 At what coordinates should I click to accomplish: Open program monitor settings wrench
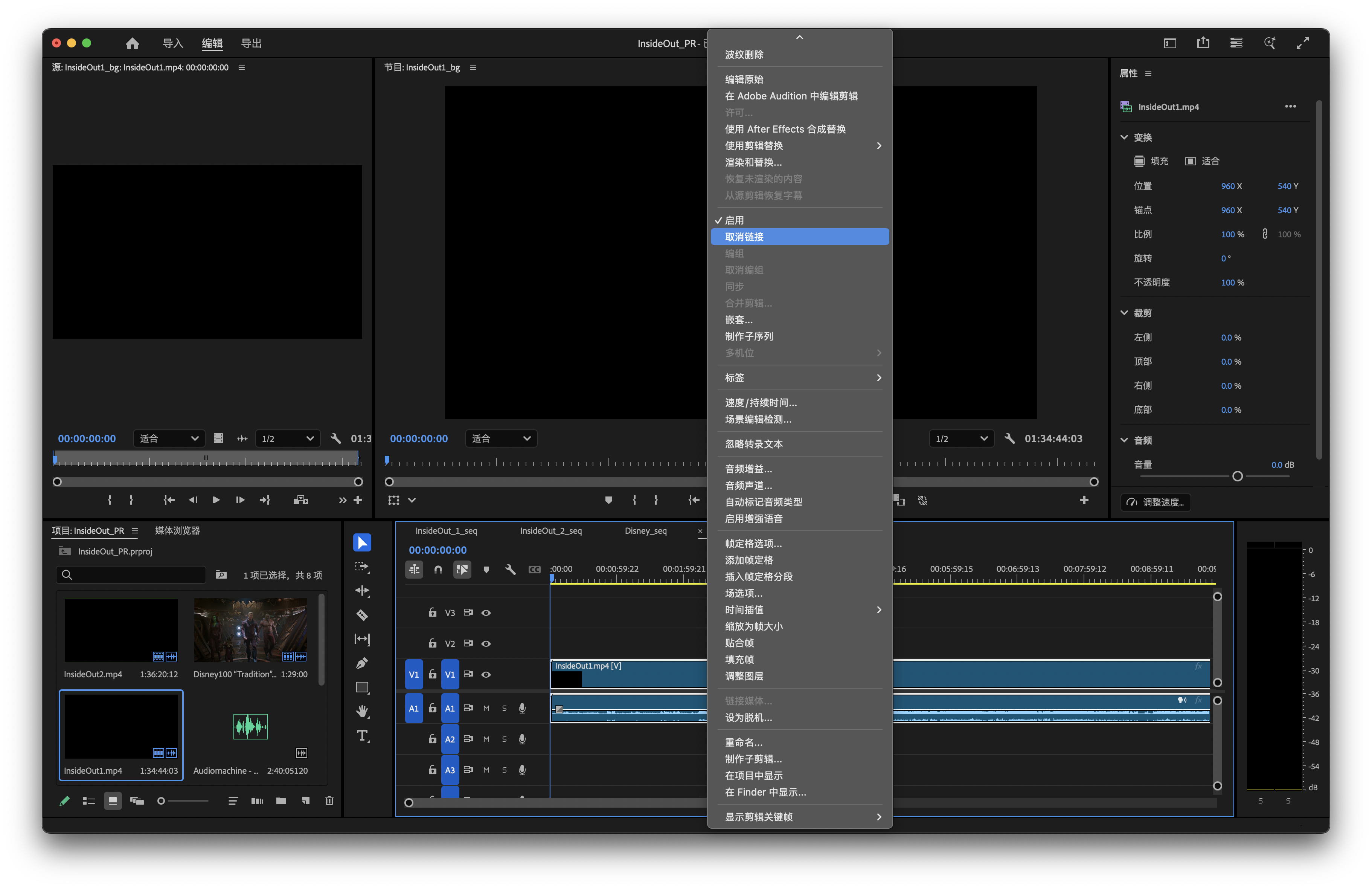pyautogui.click(x=1009, y=438)
